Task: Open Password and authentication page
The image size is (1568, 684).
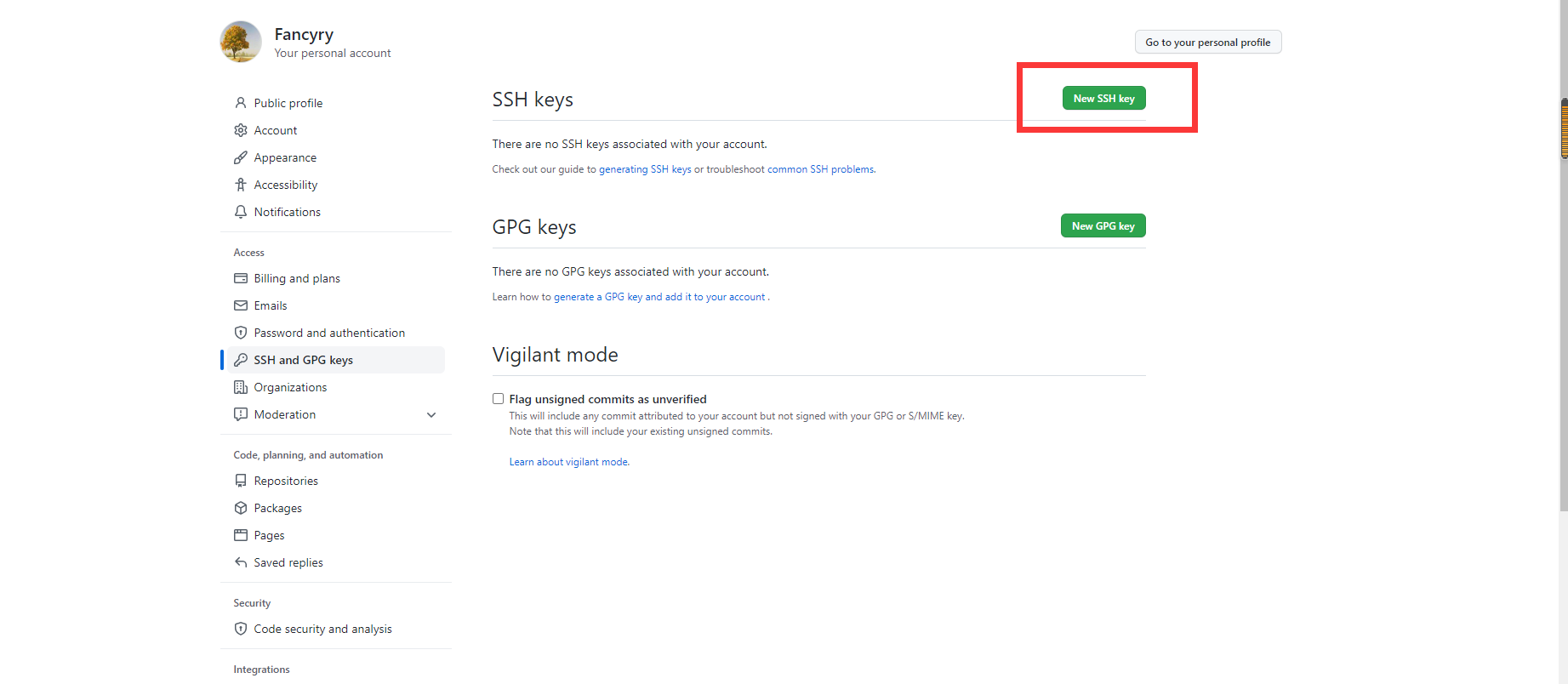Action: (x=336, y=333)
